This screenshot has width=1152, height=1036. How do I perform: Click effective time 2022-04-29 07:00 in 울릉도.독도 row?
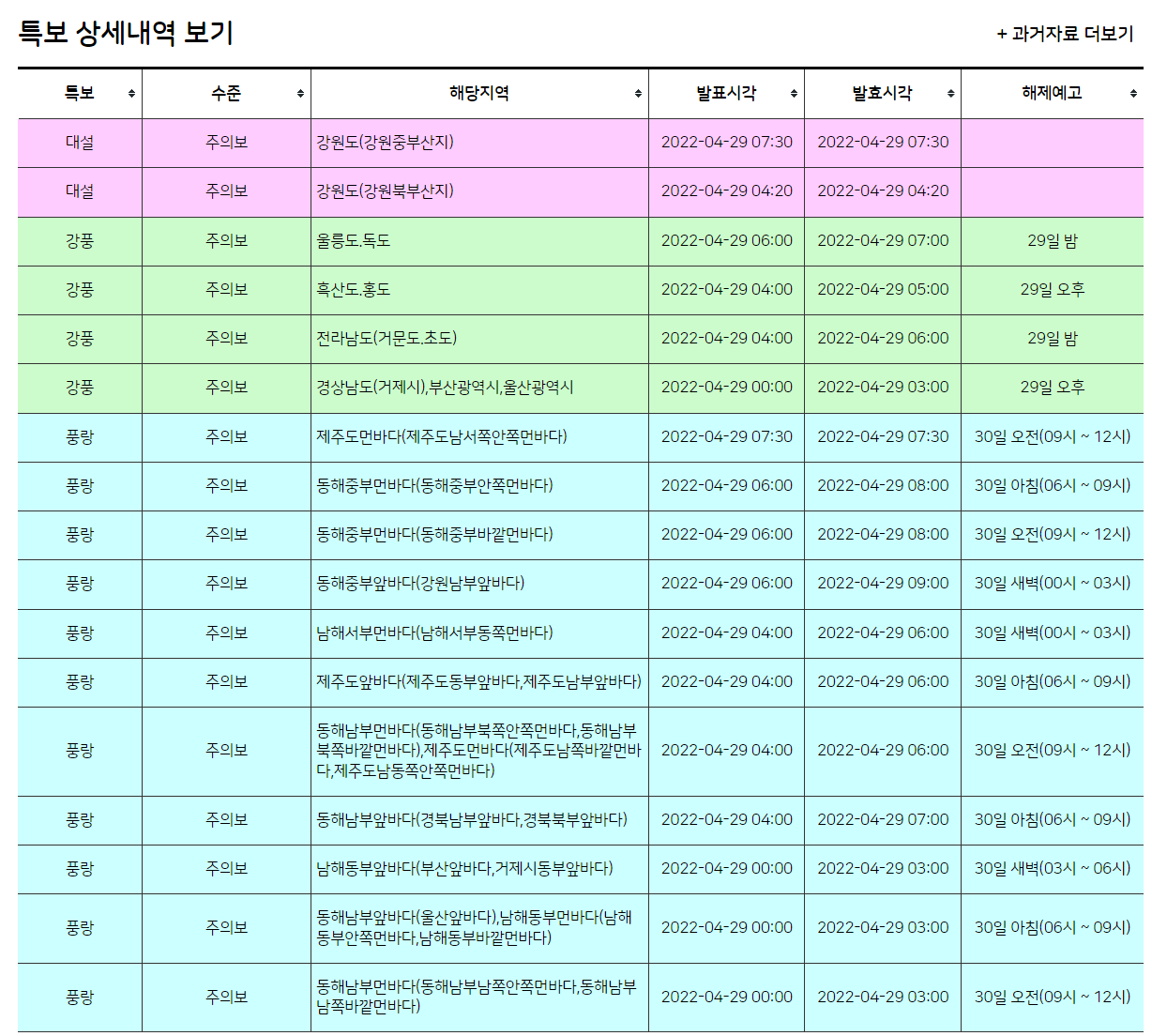[883, 241]
